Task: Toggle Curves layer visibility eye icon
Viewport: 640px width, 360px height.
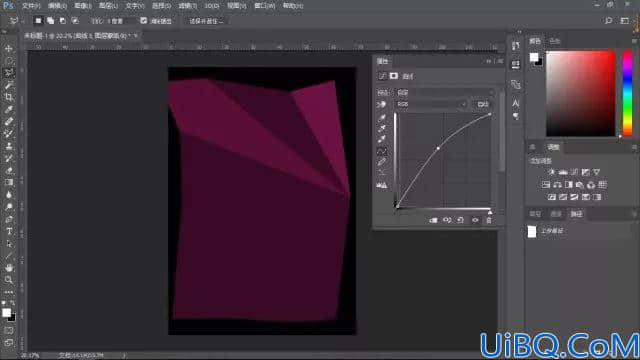Action: point(475,220)
